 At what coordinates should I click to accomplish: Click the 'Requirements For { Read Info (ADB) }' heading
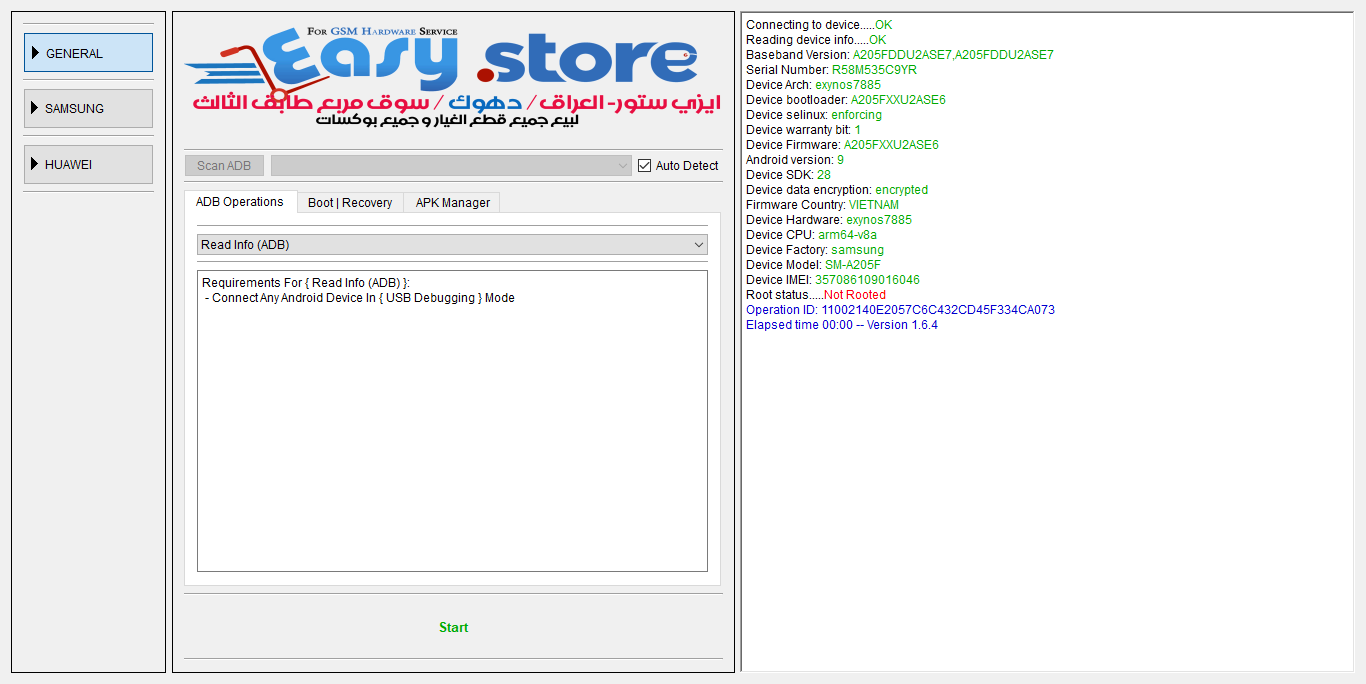point(306,283)
